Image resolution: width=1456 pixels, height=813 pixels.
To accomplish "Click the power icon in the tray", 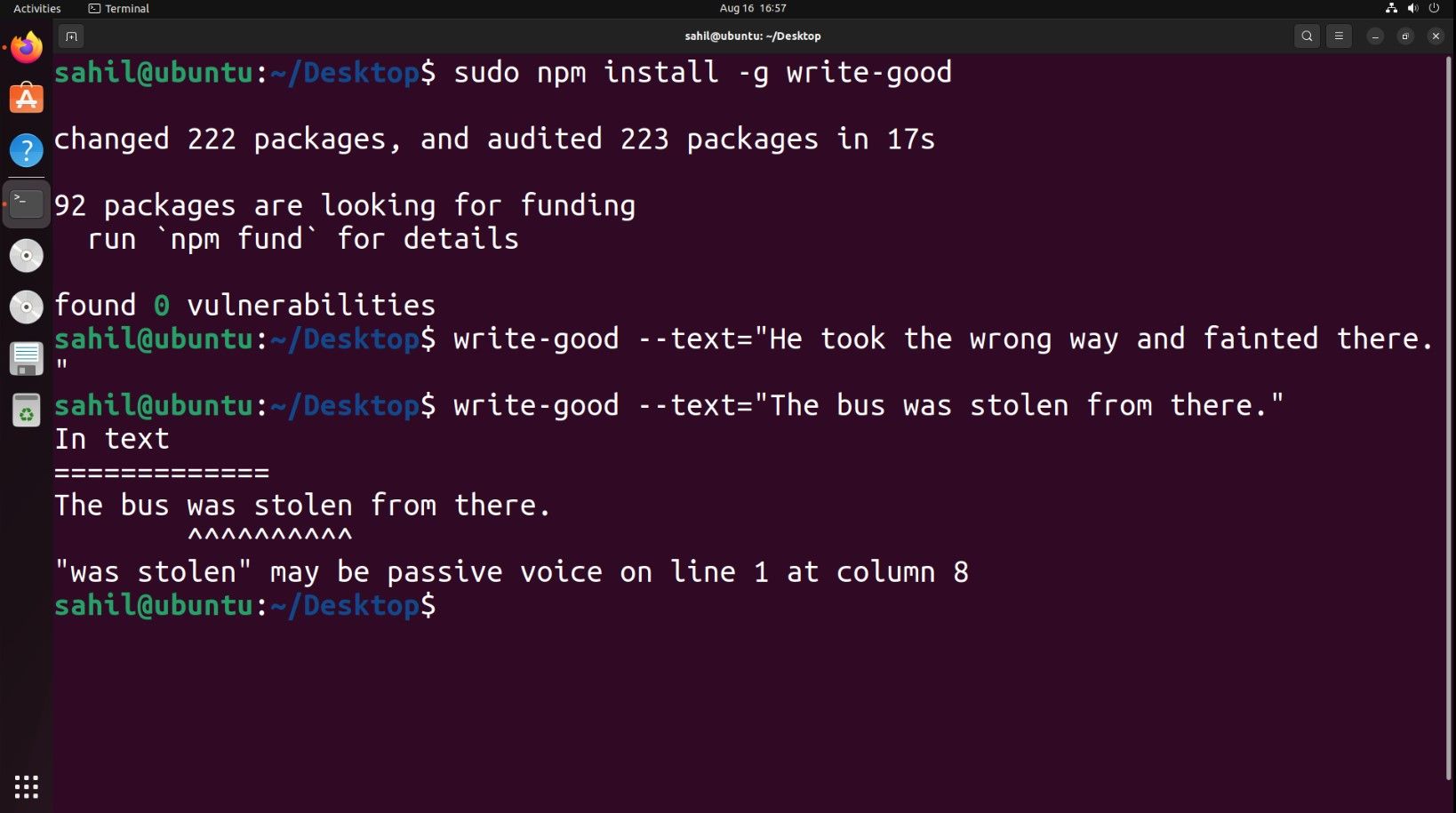I will point(1433,8).
